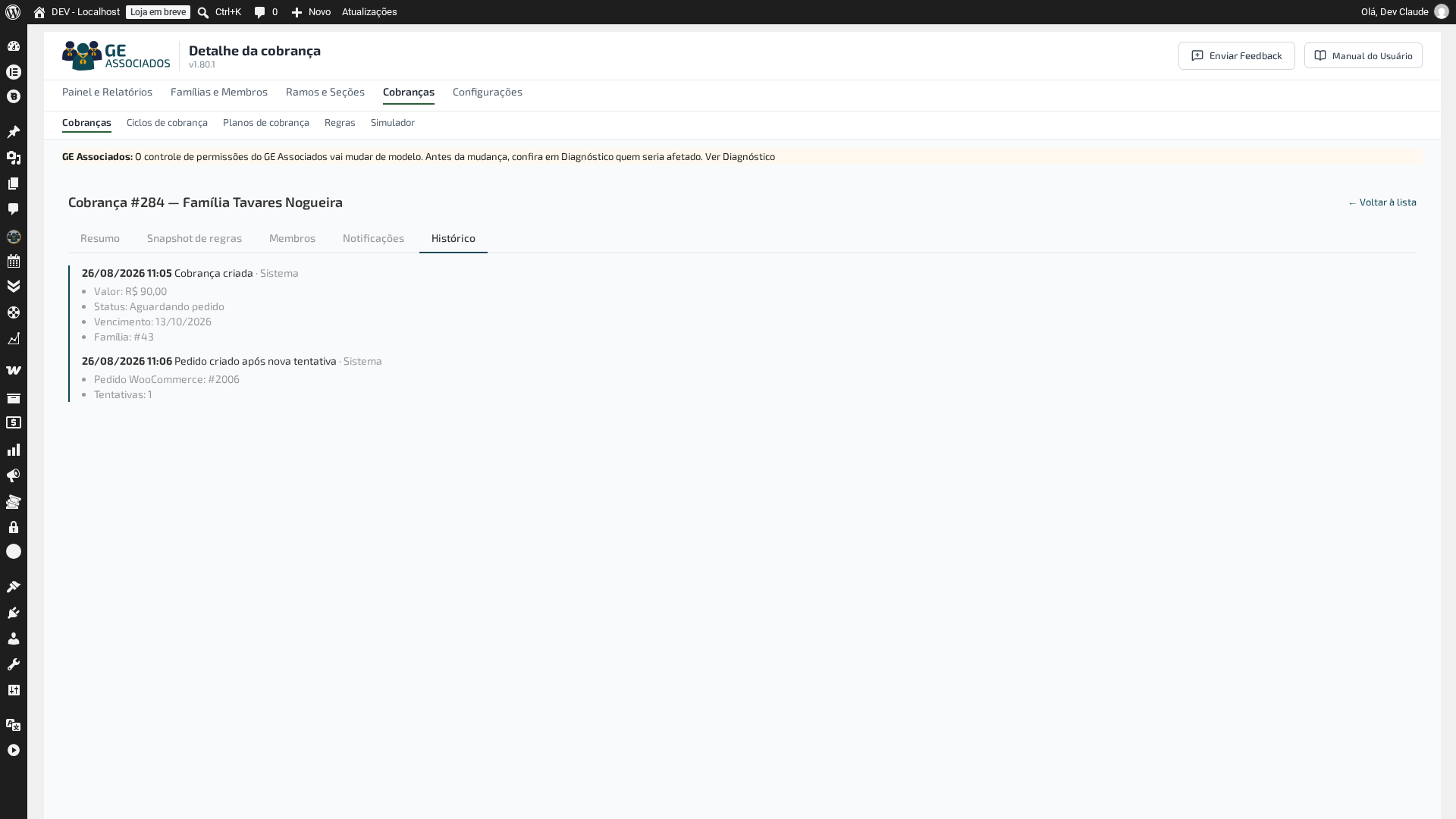Open Users person icon in sidebar
The width and height of the screenshot is (1456, 819).
pyautogui.click(x=14, y=639)
